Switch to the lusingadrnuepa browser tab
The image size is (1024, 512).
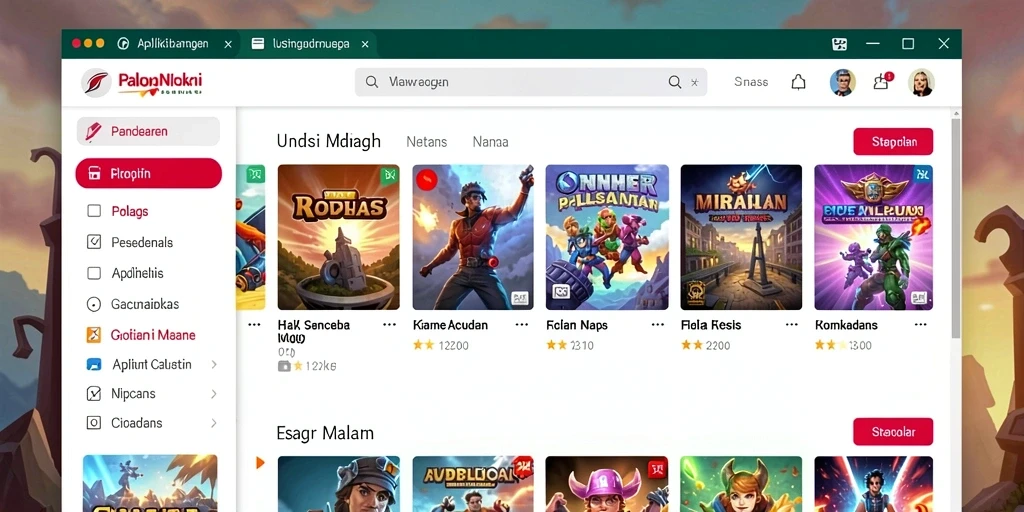point(309,44)
